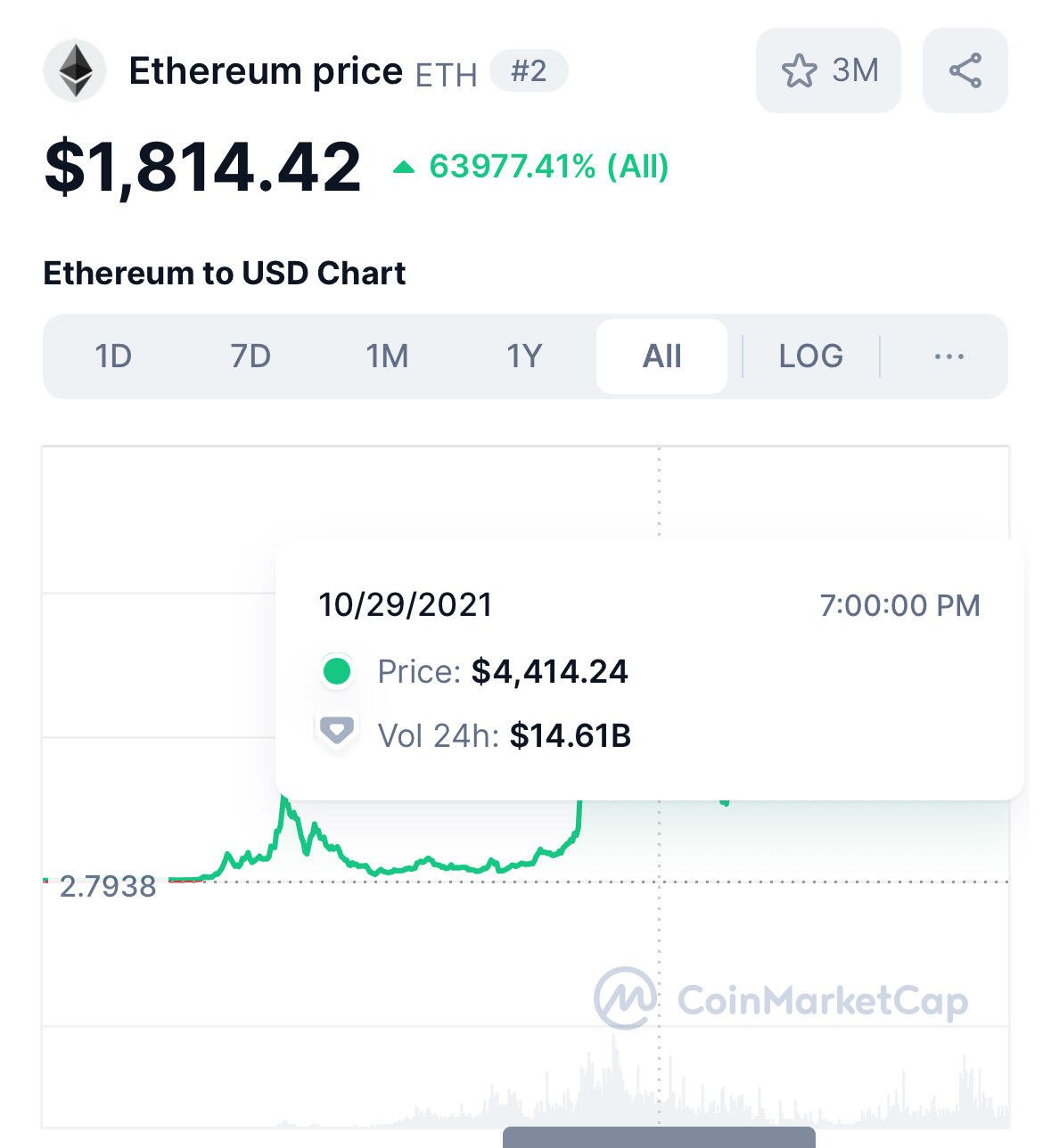Choose the All time range tab
The height and width of the screenshot is (1148, 1051).
coord(662,357)
